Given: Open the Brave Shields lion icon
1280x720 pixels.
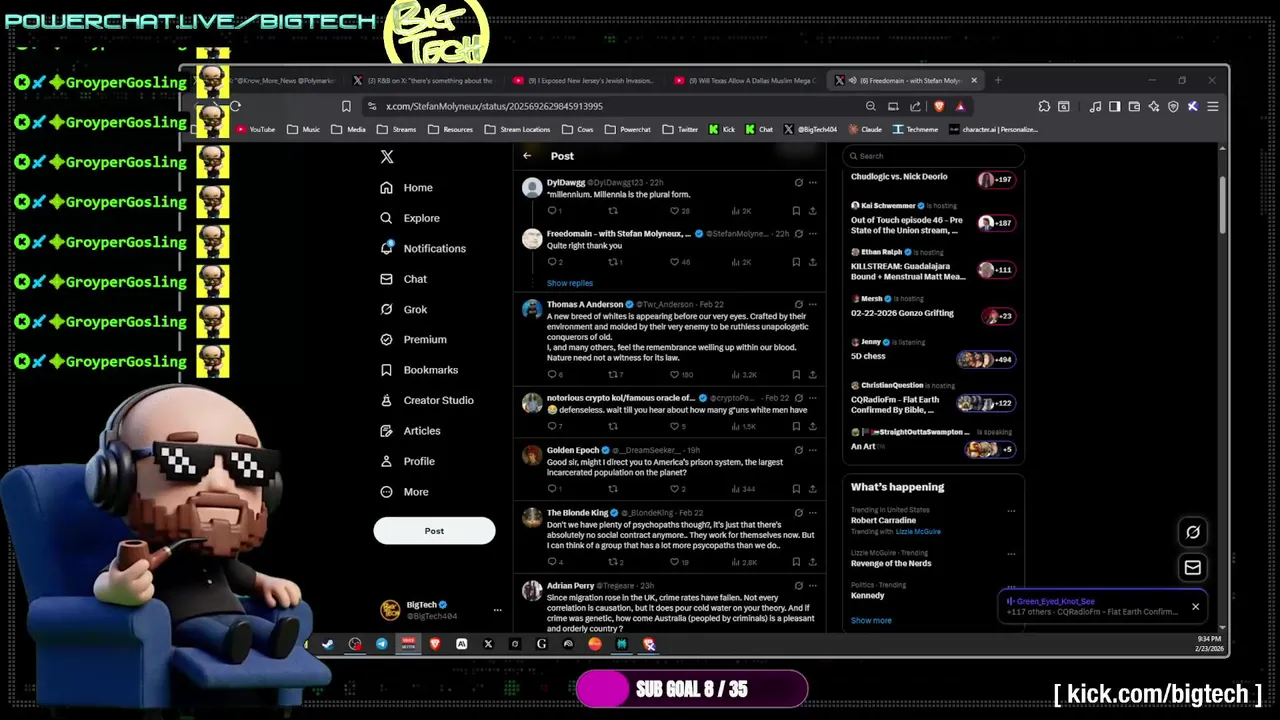Looking at the screenshot, I should tap(938, 106).
